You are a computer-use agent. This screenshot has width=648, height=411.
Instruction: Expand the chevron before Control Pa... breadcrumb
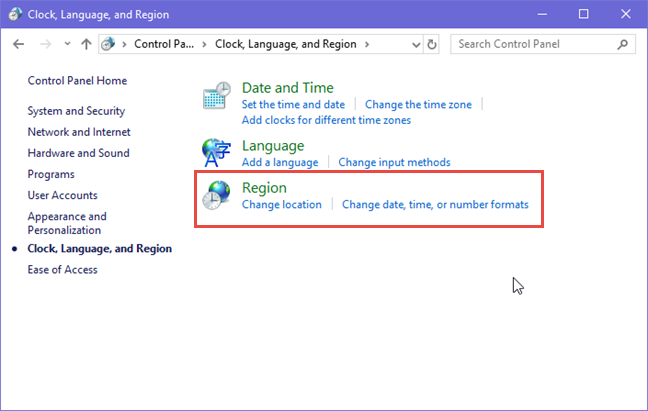coord(124,44)
